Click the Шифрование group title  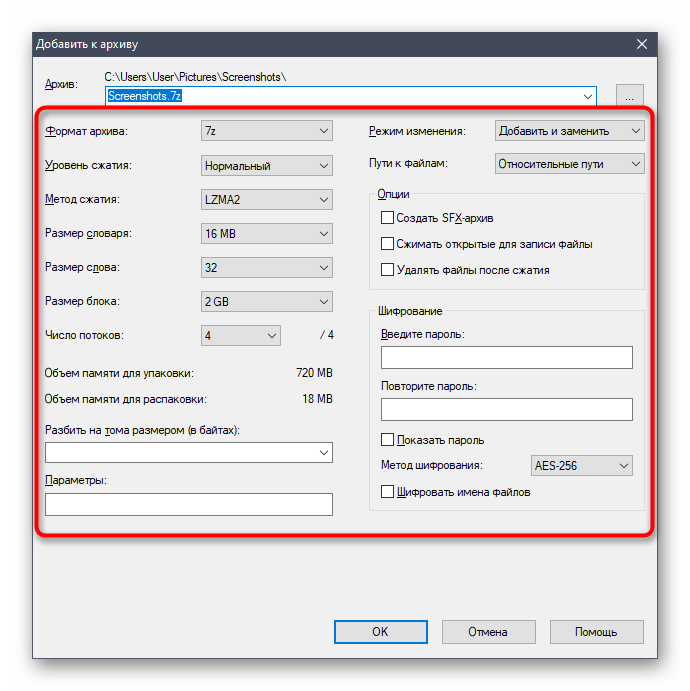pos(410,311)
